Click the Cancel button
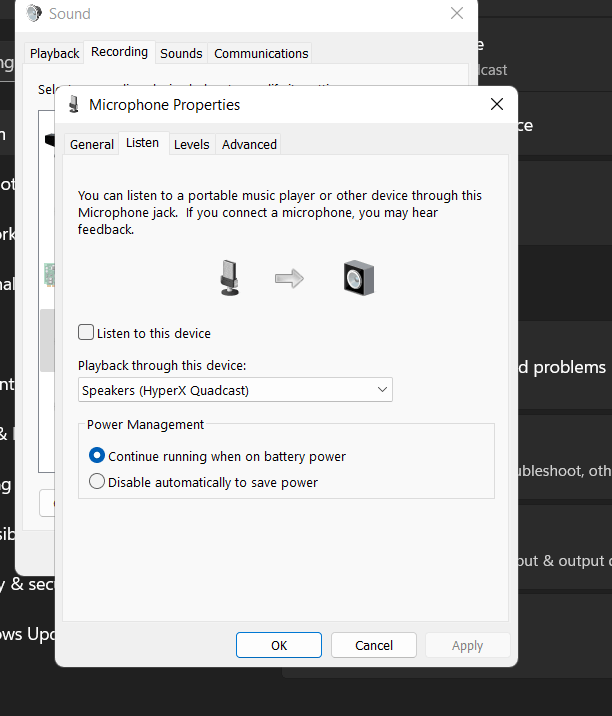 374,645
